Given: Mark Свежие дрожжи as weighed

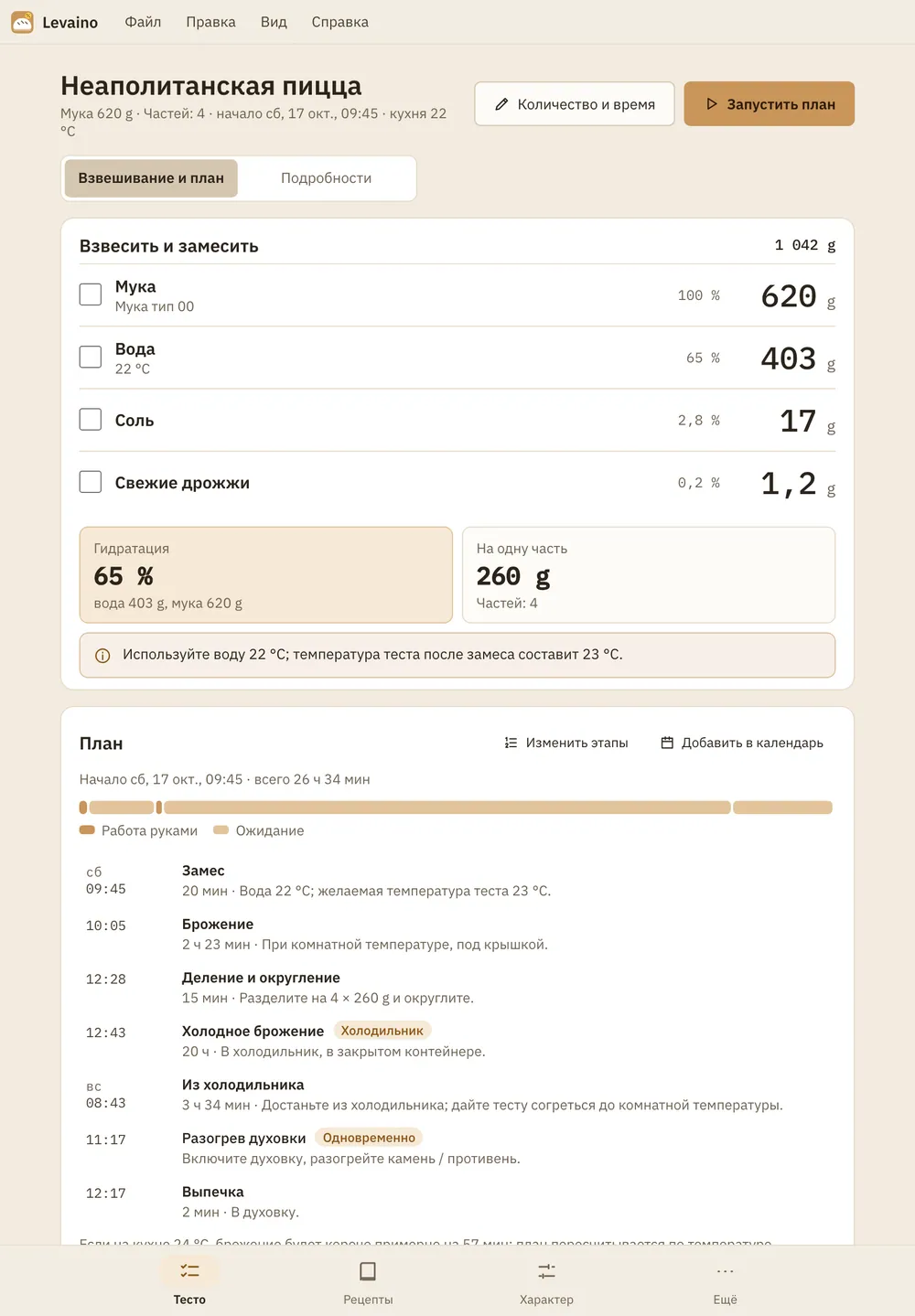Looking at the screenshot, I should (x=91, y=482).
